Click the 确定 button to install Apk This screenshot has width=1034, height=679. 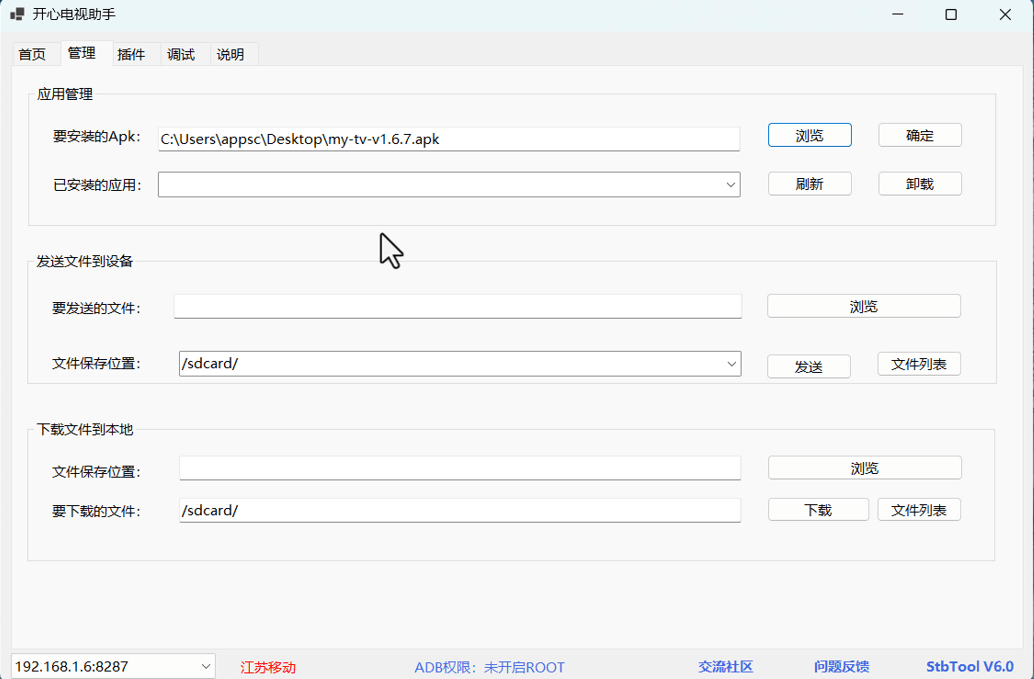(920, 135)
